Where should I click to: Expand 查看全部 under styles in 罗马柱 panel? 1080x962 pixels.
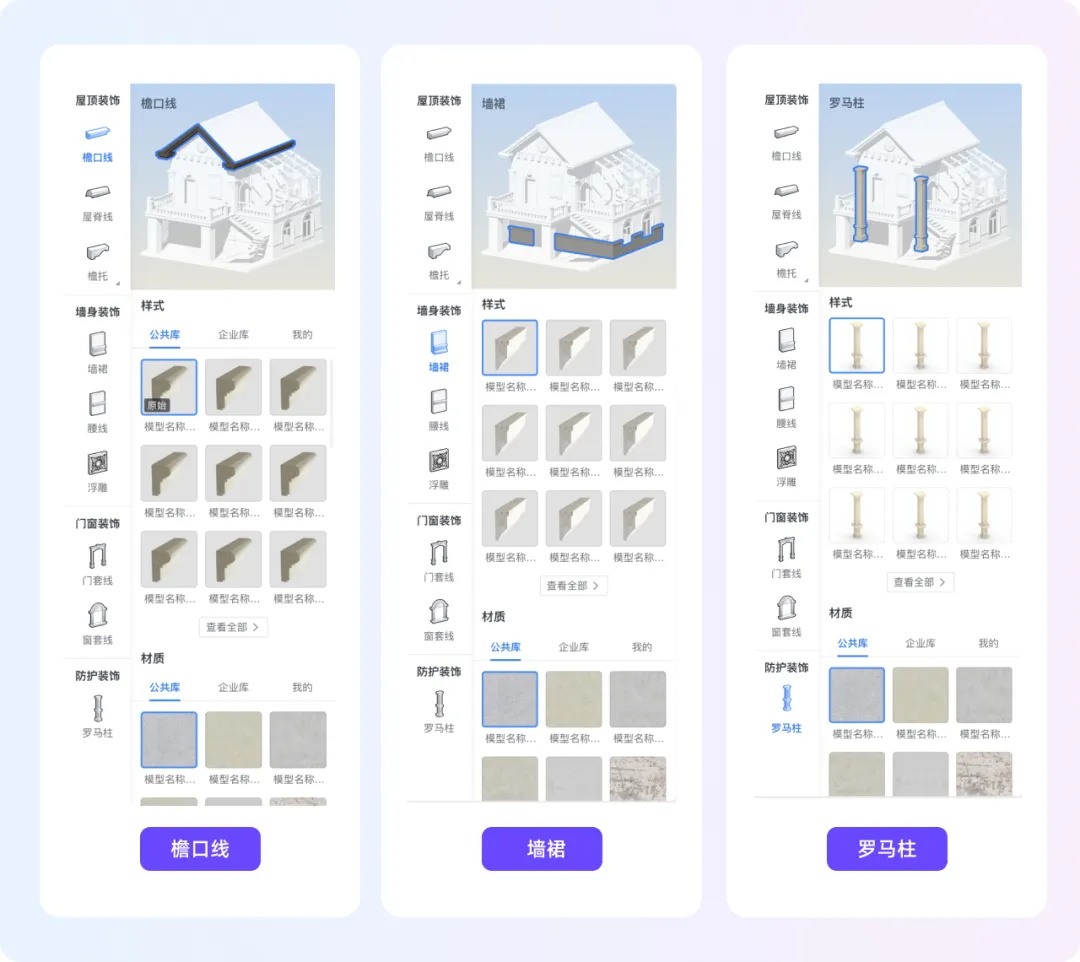click(x=920, y=582)
